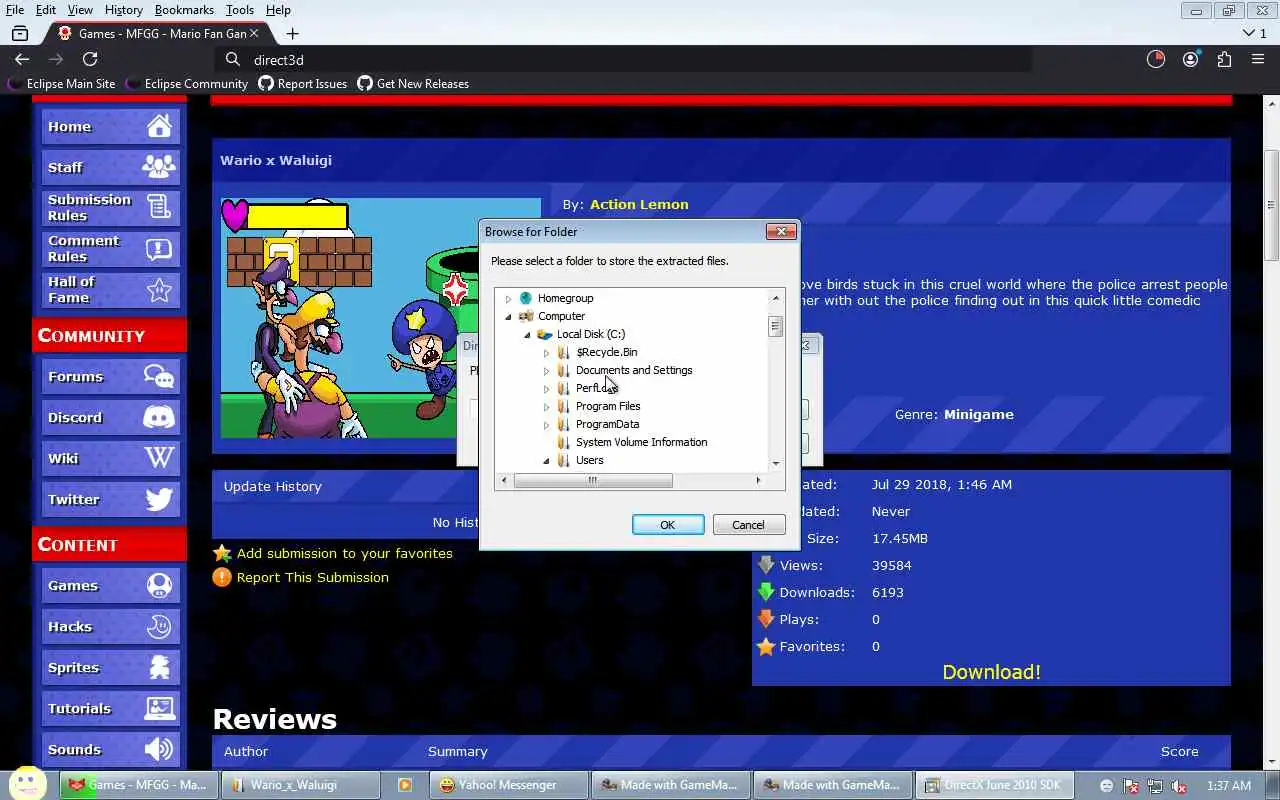Open the browser hamburger menu

click(x=1258, y=59)
